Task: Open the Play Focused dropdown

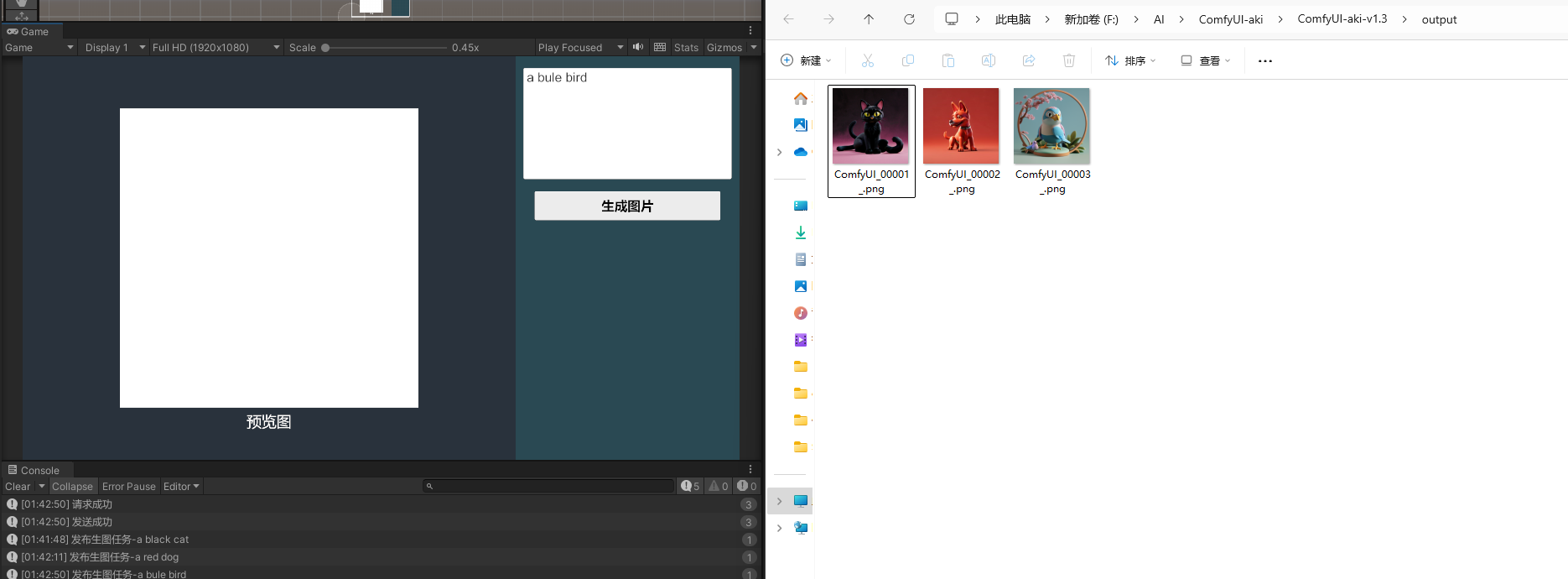Action: click(x=580, y=48)
